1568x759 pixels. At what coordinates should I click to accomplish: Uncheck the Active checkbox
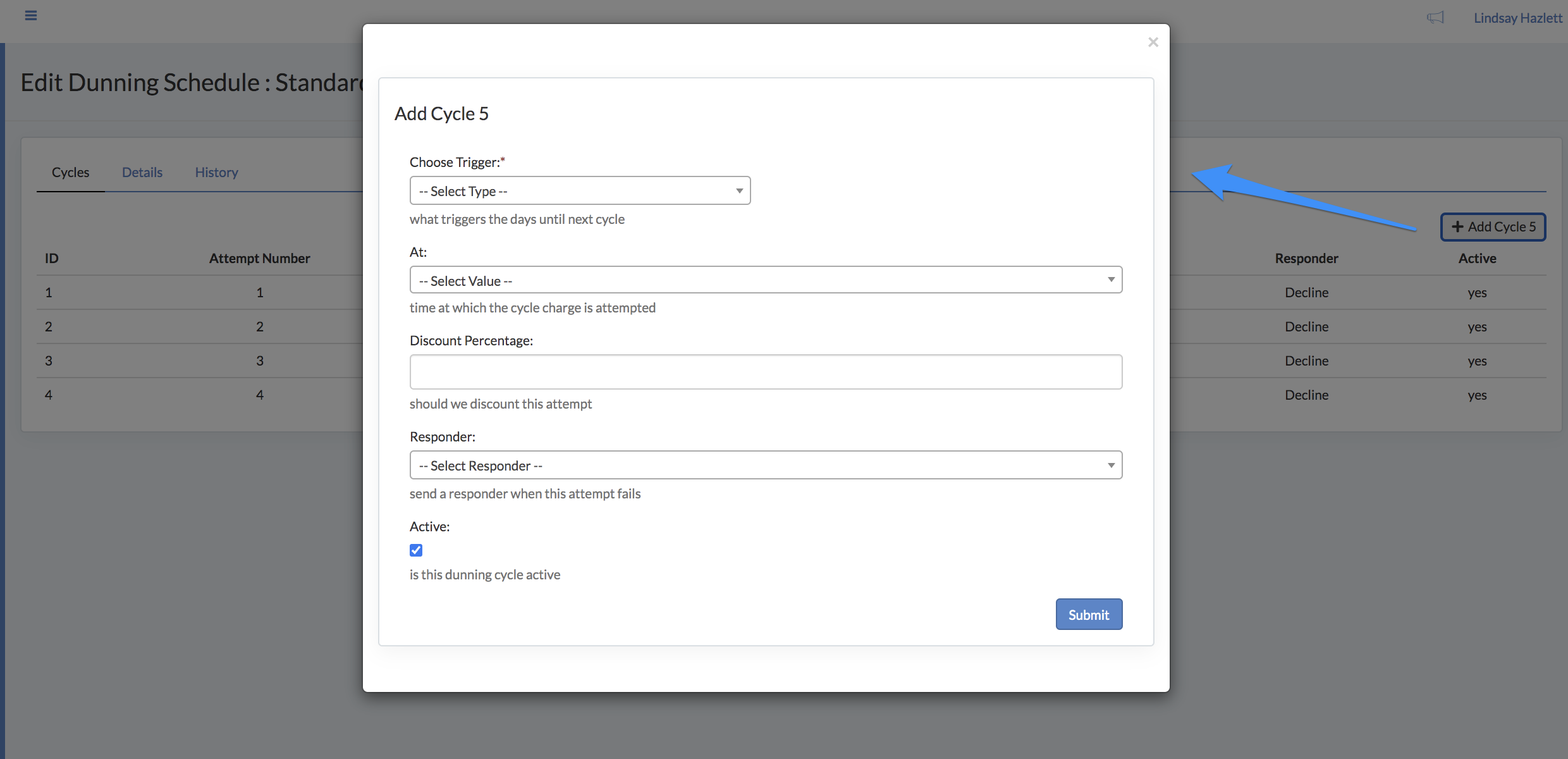pos(416,550)
